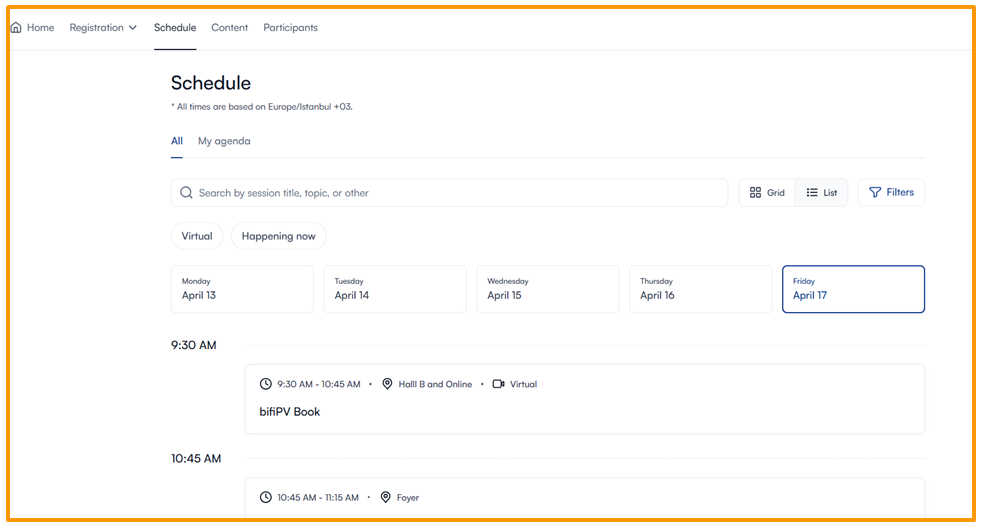Click the Filters funnel icon
Screen dimensions: 981x527
click(x=875, y=193)
